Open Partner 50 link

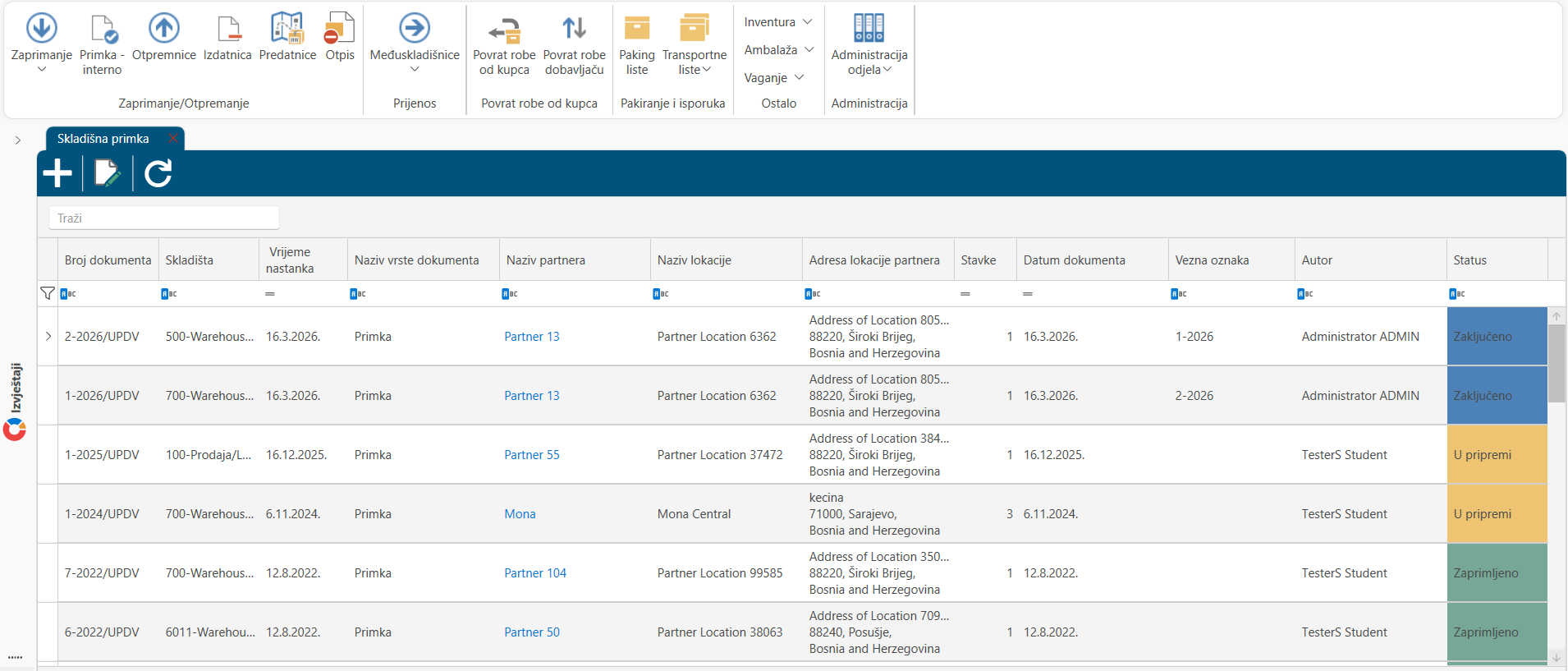pyautogui.click(x=532, y=632)
